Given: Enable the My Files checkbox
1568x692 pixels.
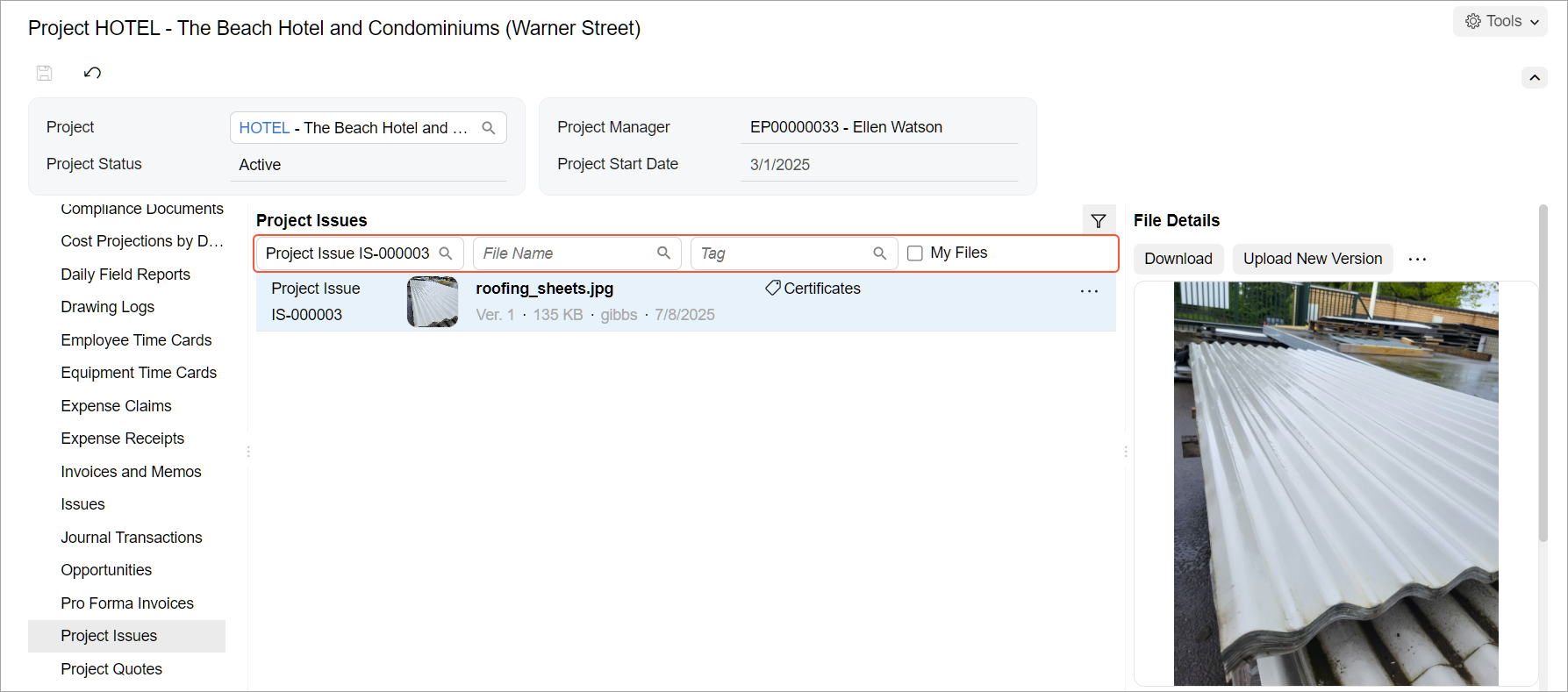Looking at the screenshot, I should click(x=915, y=253).
